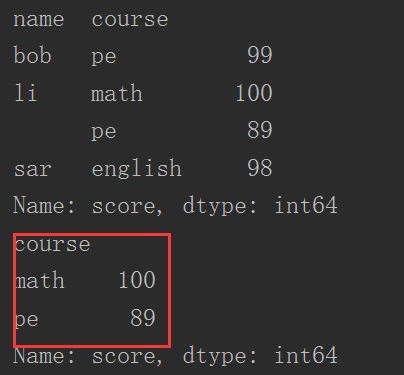The height and width of the screenshot is (375, 404).
Task: Click value 89 in the second output
Action: 143,318
